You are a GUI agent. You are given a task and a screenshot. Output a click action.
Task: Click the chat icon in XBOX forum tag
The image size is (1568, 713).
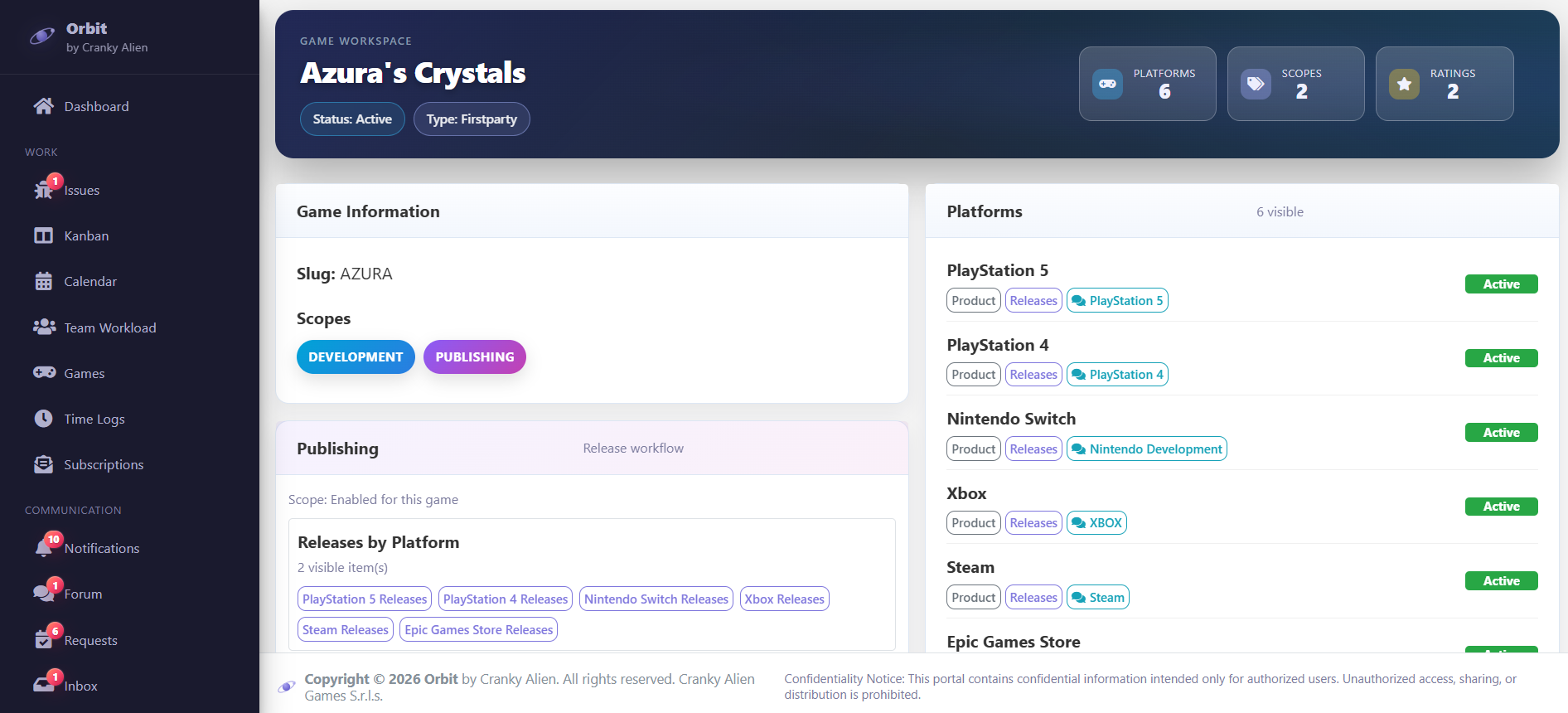[x=1078, y=523]
